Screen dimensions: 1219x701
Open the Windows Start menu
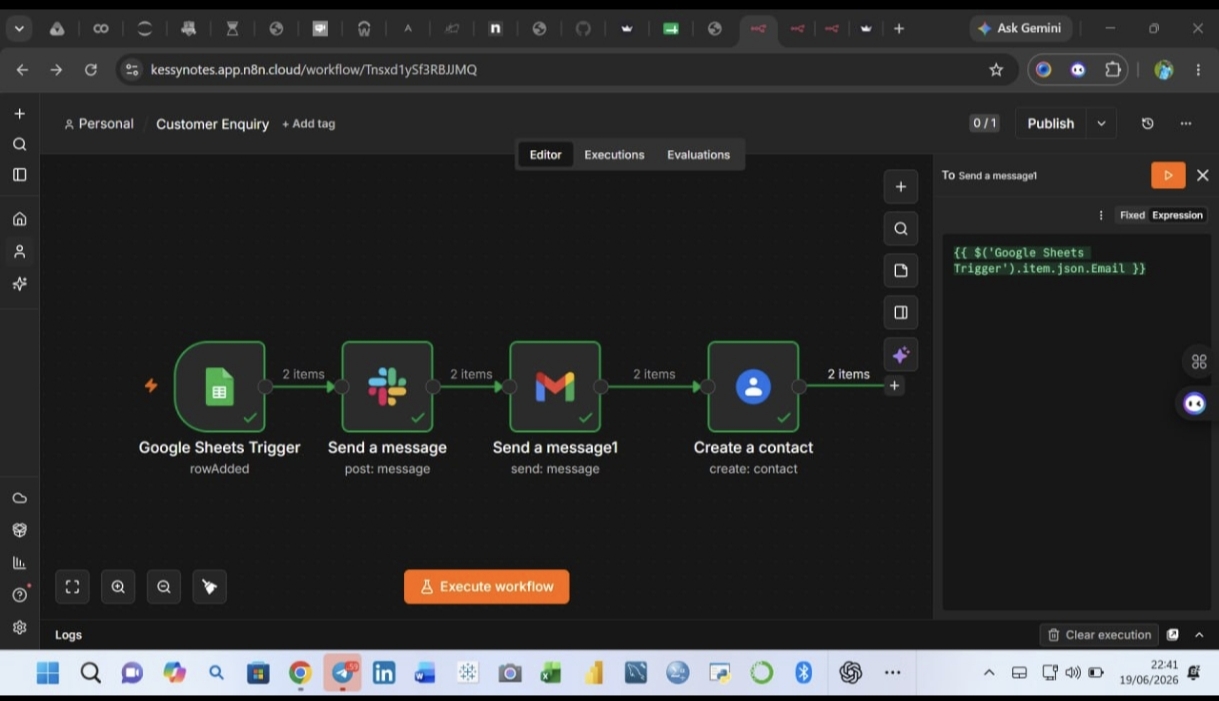48,673
